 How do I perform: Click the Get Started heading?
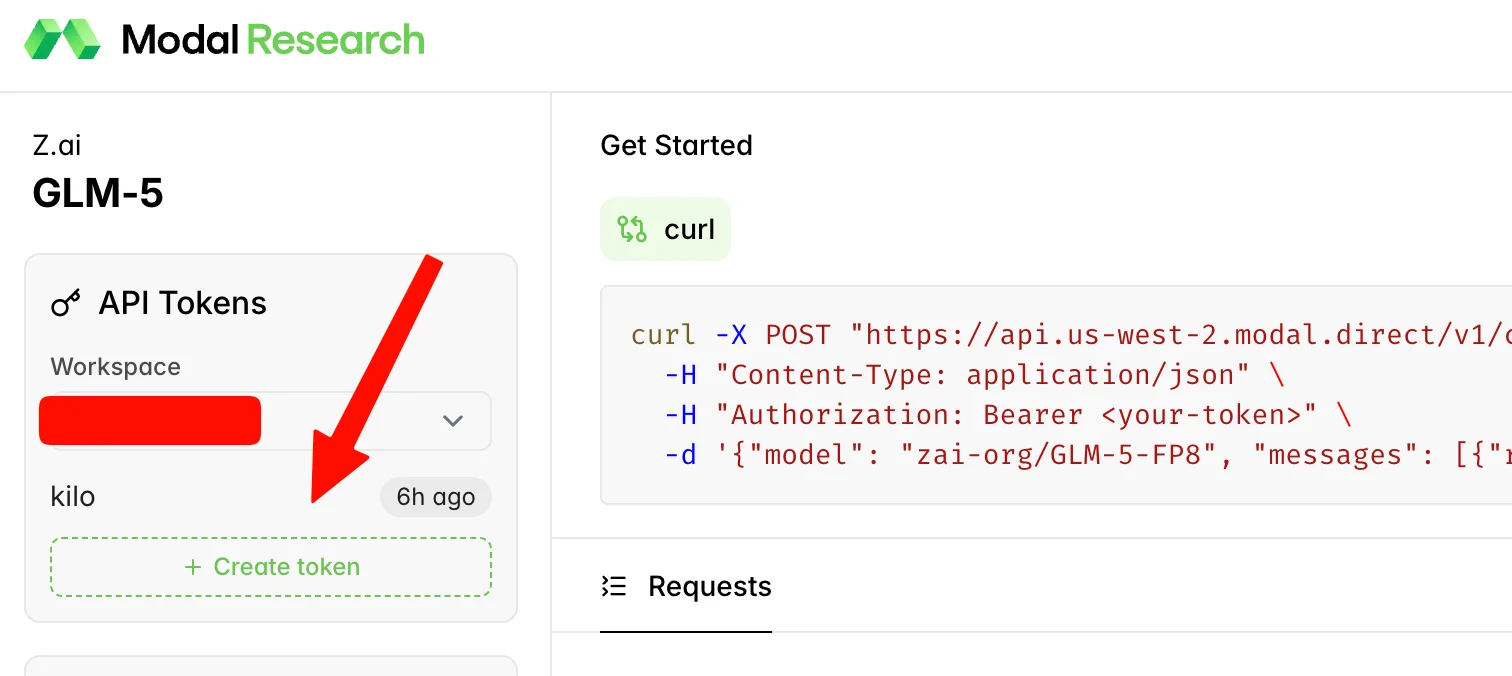pyautogui.click(x=675, y=145)
